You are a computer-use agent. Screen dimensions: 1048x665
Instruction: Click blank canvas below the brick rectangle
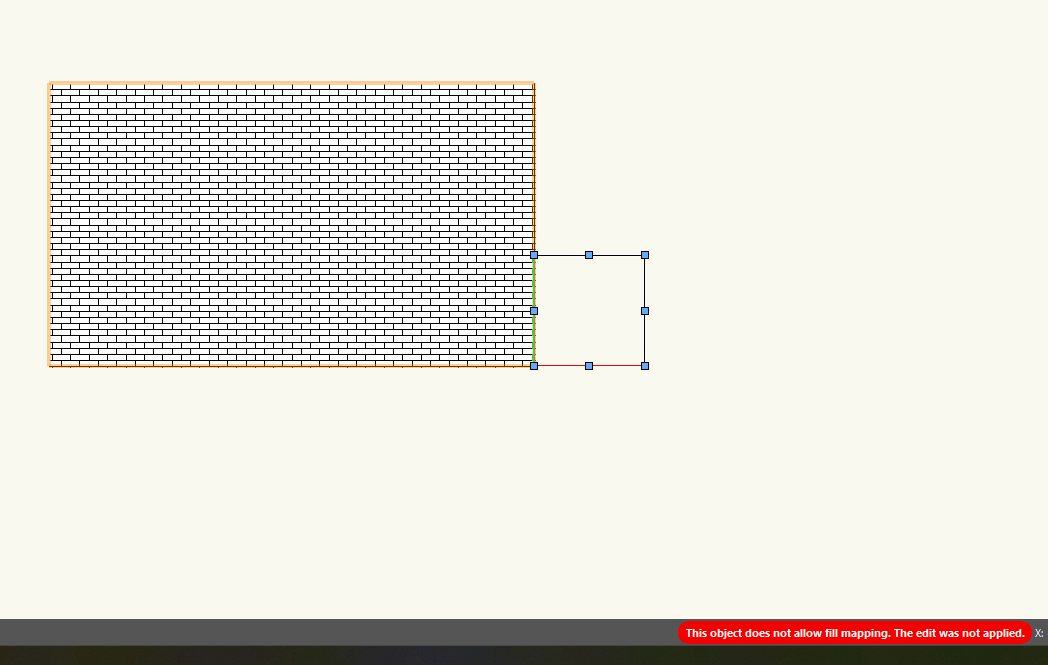290,480
